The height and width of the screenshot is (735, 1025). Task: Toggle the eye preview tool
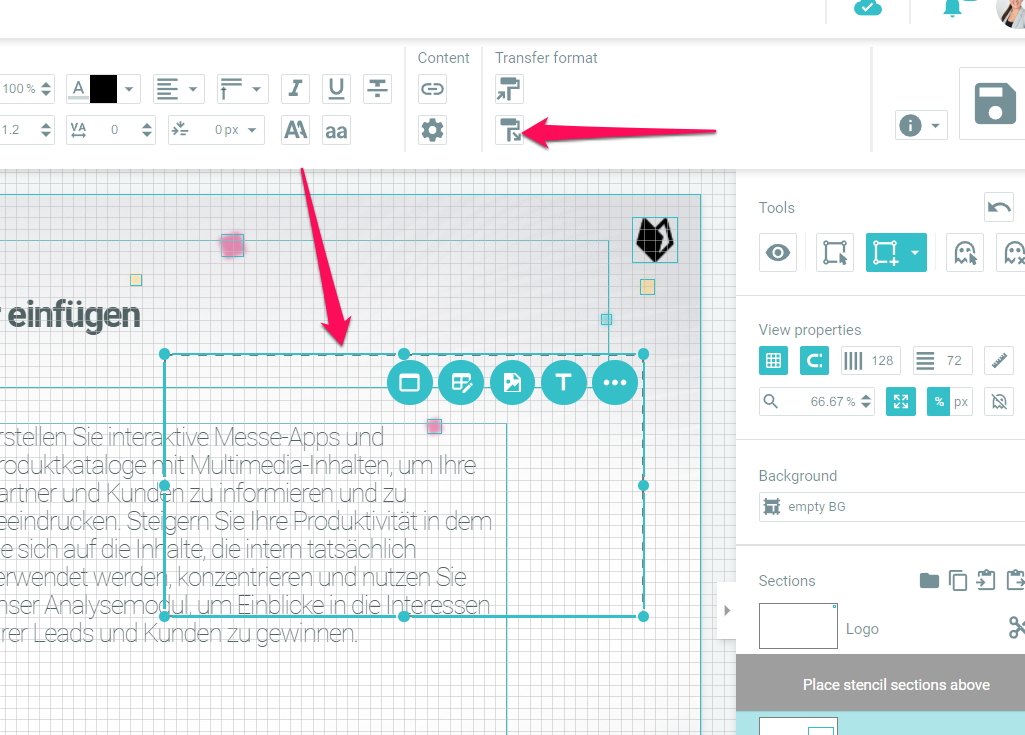(778, 253)
